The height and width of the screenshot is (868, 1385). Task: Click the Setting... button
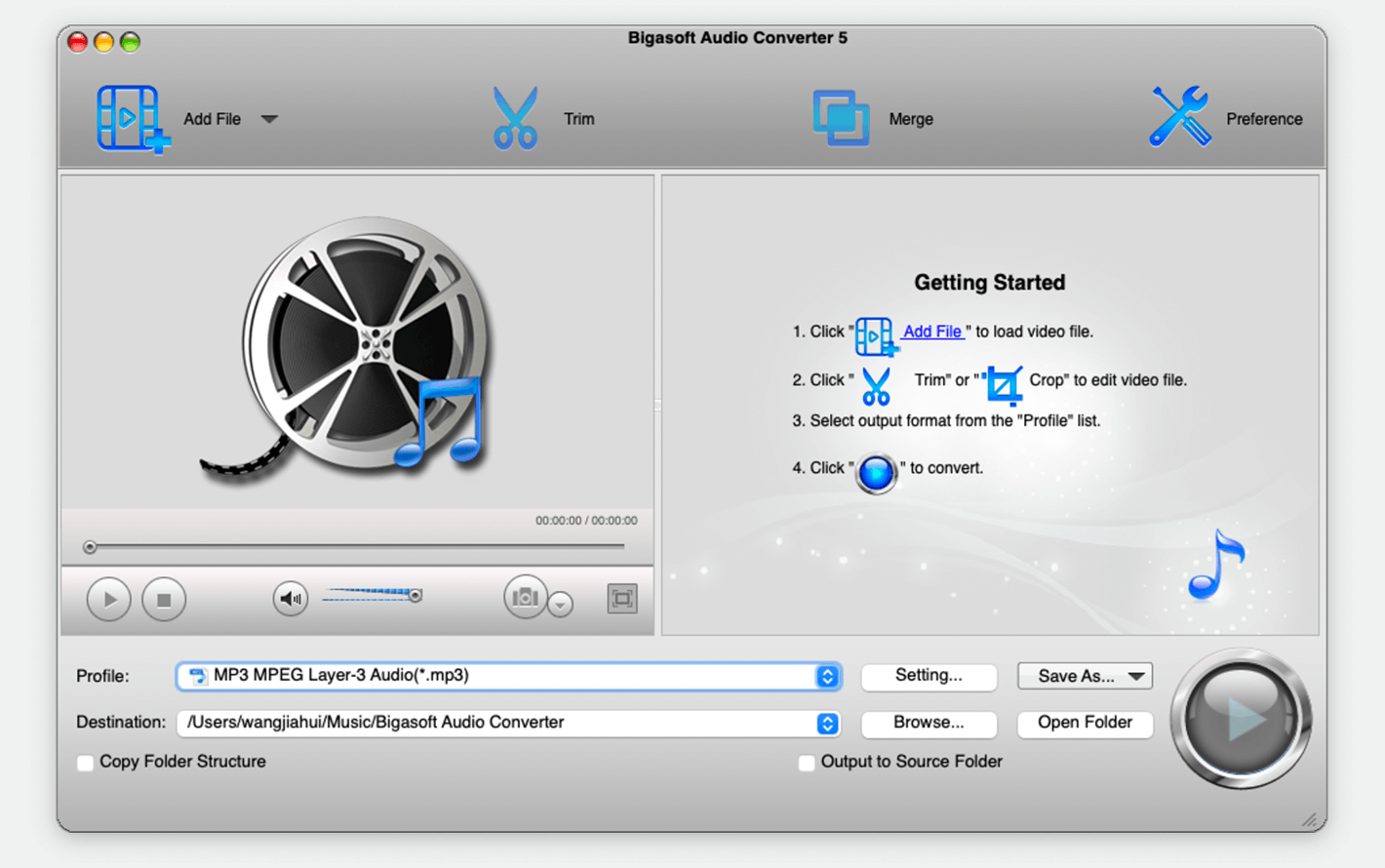pyautogui.click(x=929, y=676)
